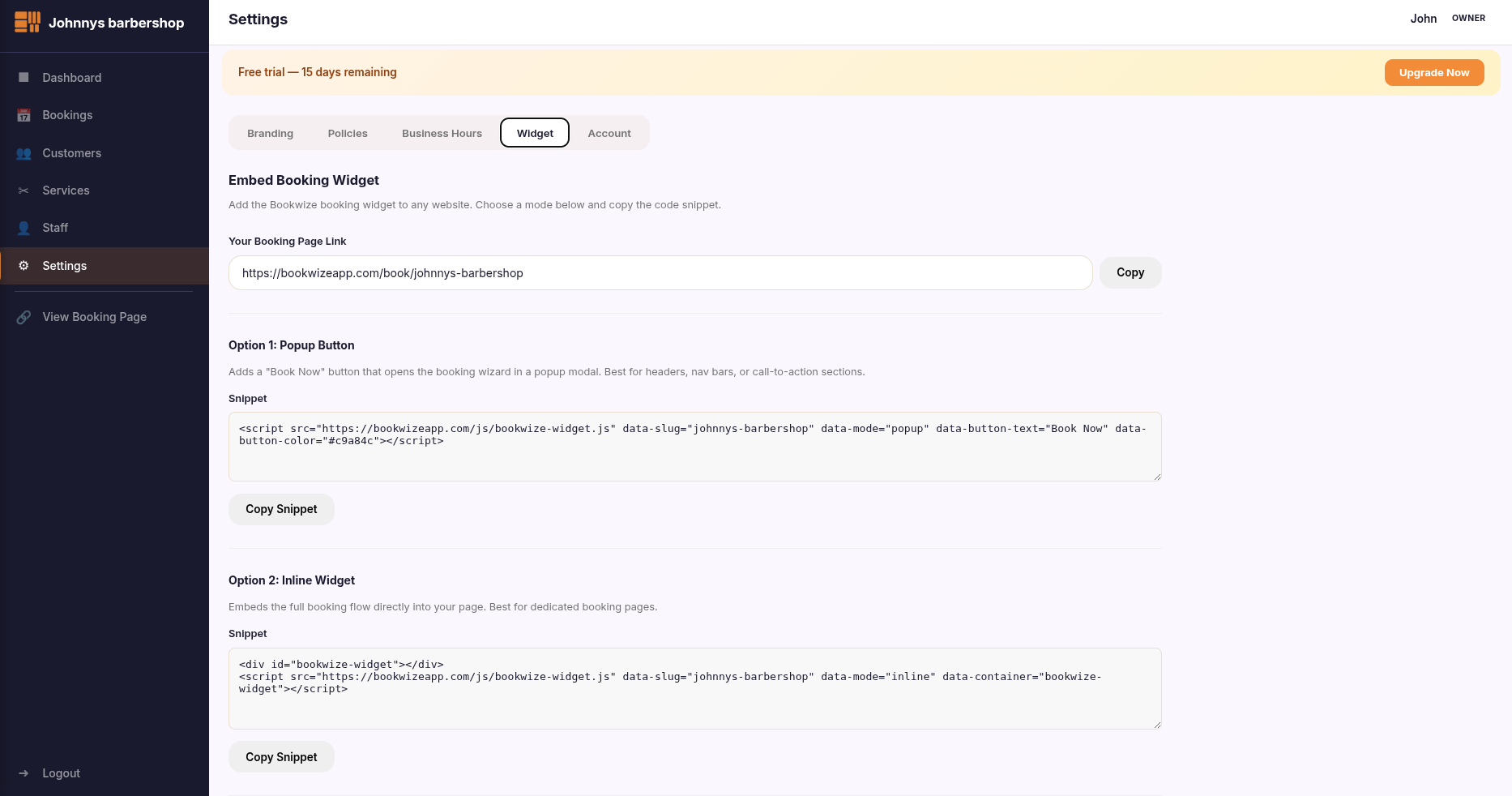The height and width of the screenshot is (796, 1512).
Task: Click the Upgrade Now button
Action: pos(1434,72)
